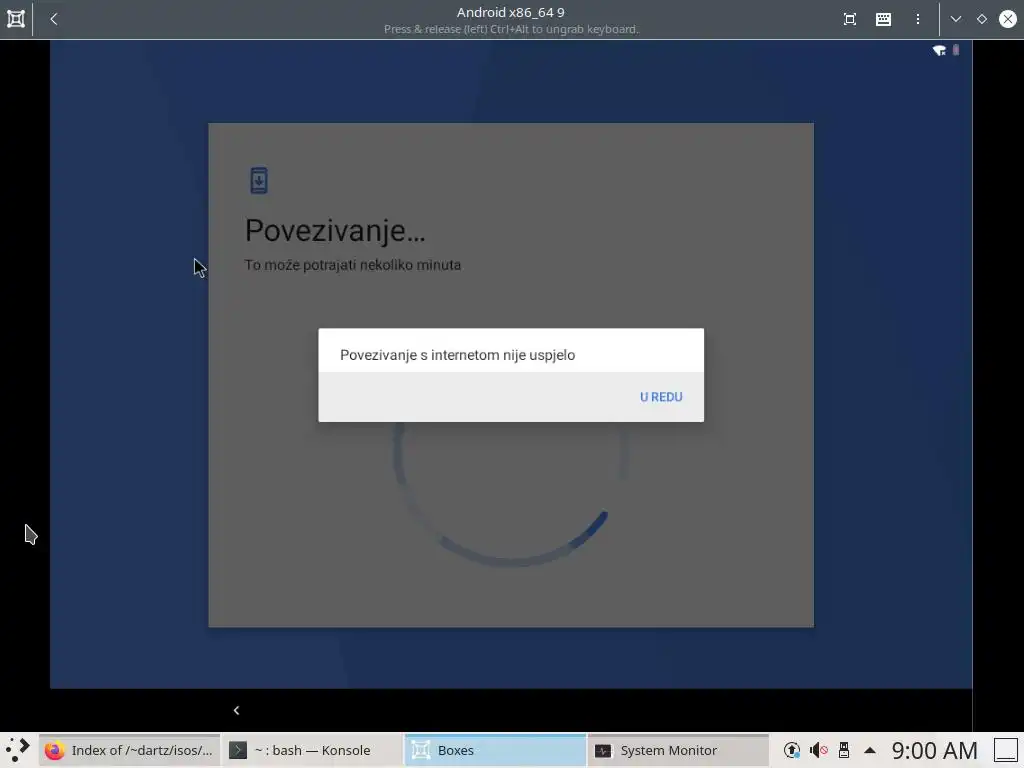The height and width of the screenshot is (768, 1024).
Task: Click the Show Desktop button in the panel
Action: [1006, 750]
